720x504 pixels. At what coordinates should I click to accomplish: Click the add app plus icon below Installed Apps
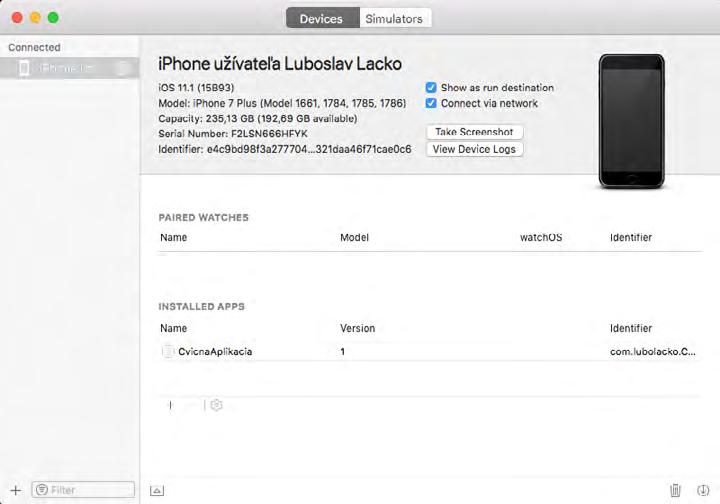[x=171, y=405]
